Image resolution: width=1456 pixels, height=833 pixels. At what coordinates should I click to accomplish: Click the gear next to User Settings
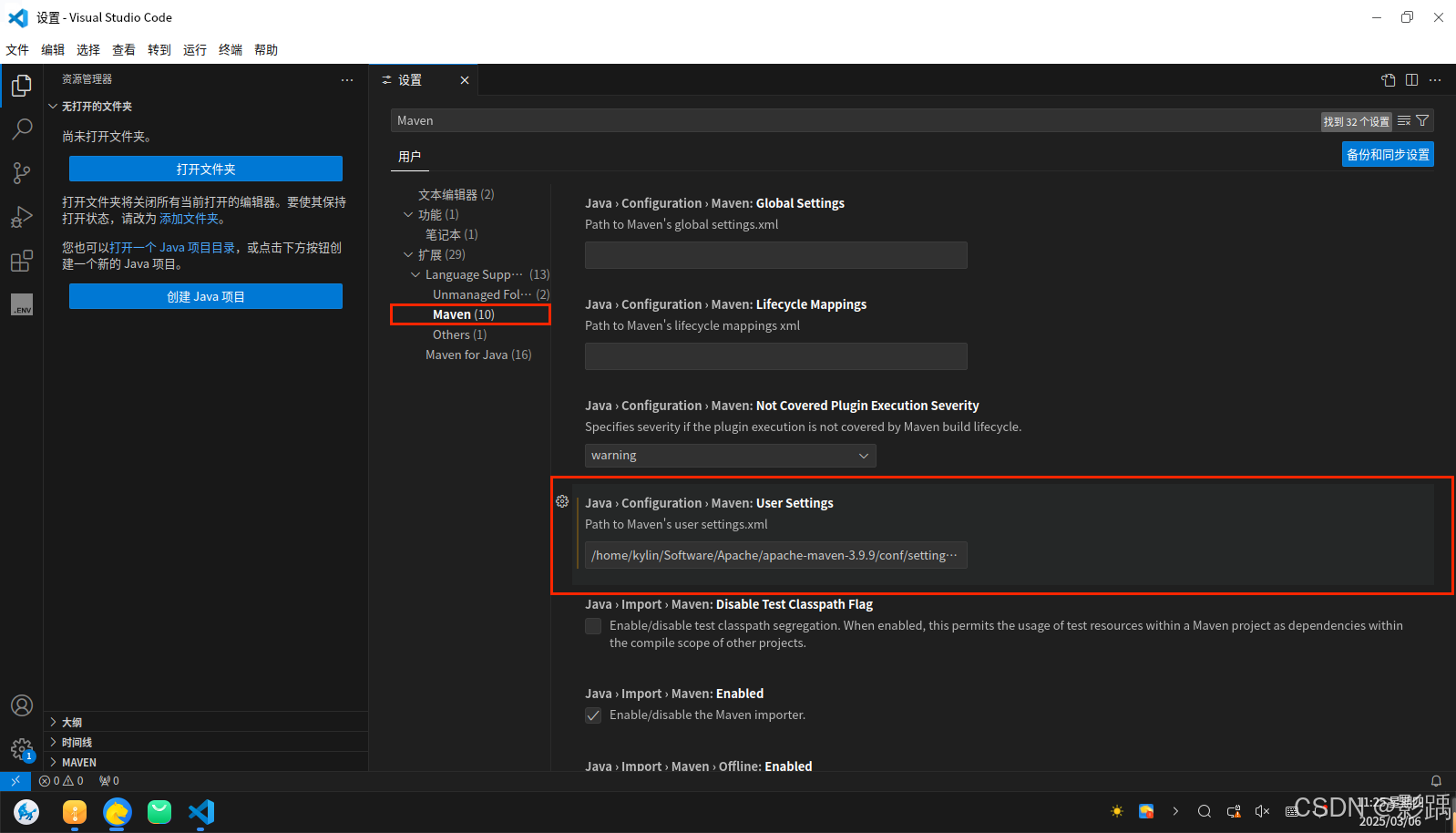tap(562, 501)
